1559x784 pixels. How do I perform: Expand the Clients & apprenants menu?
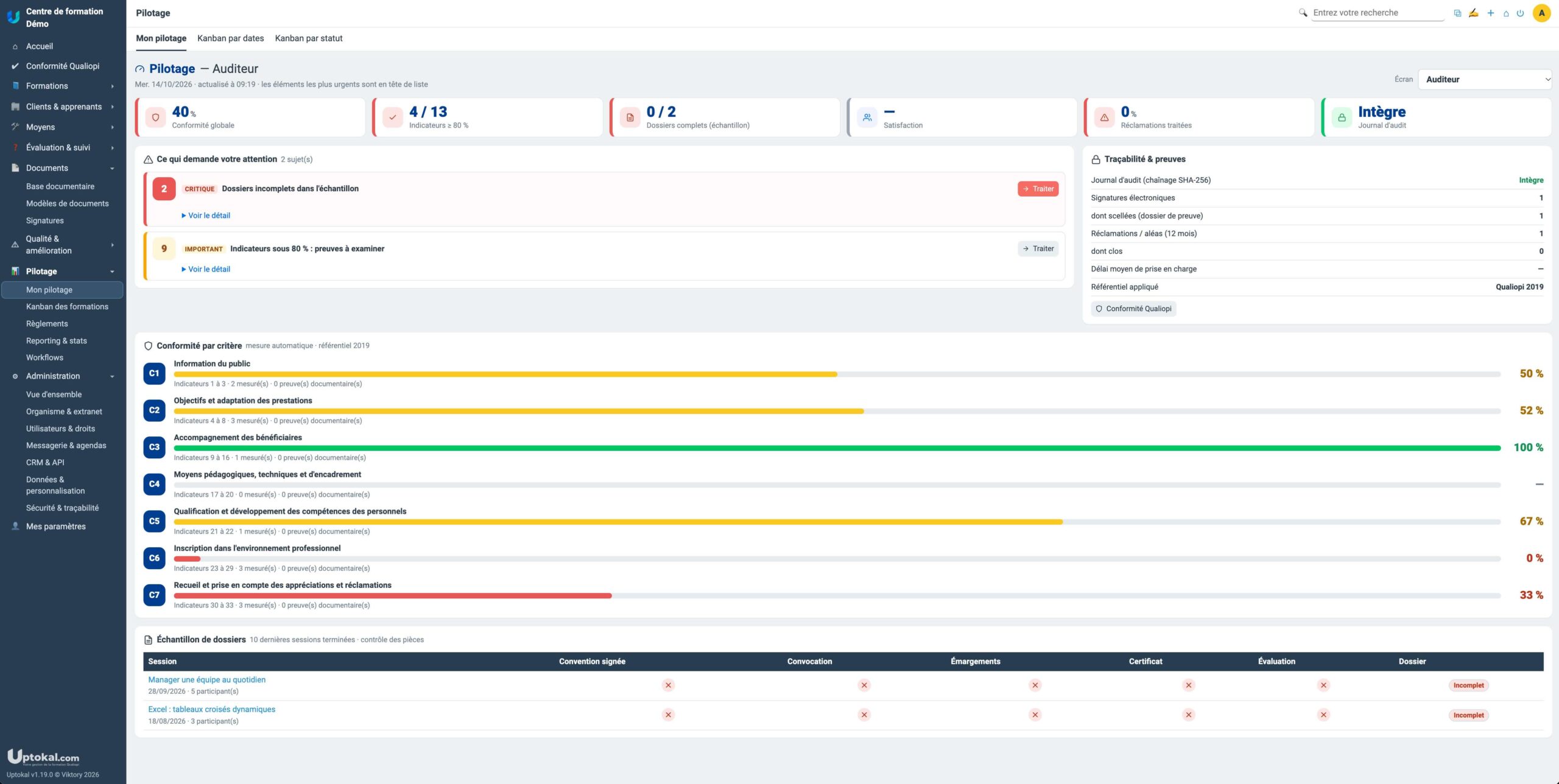pyautogui.click(x=63, y=107)
